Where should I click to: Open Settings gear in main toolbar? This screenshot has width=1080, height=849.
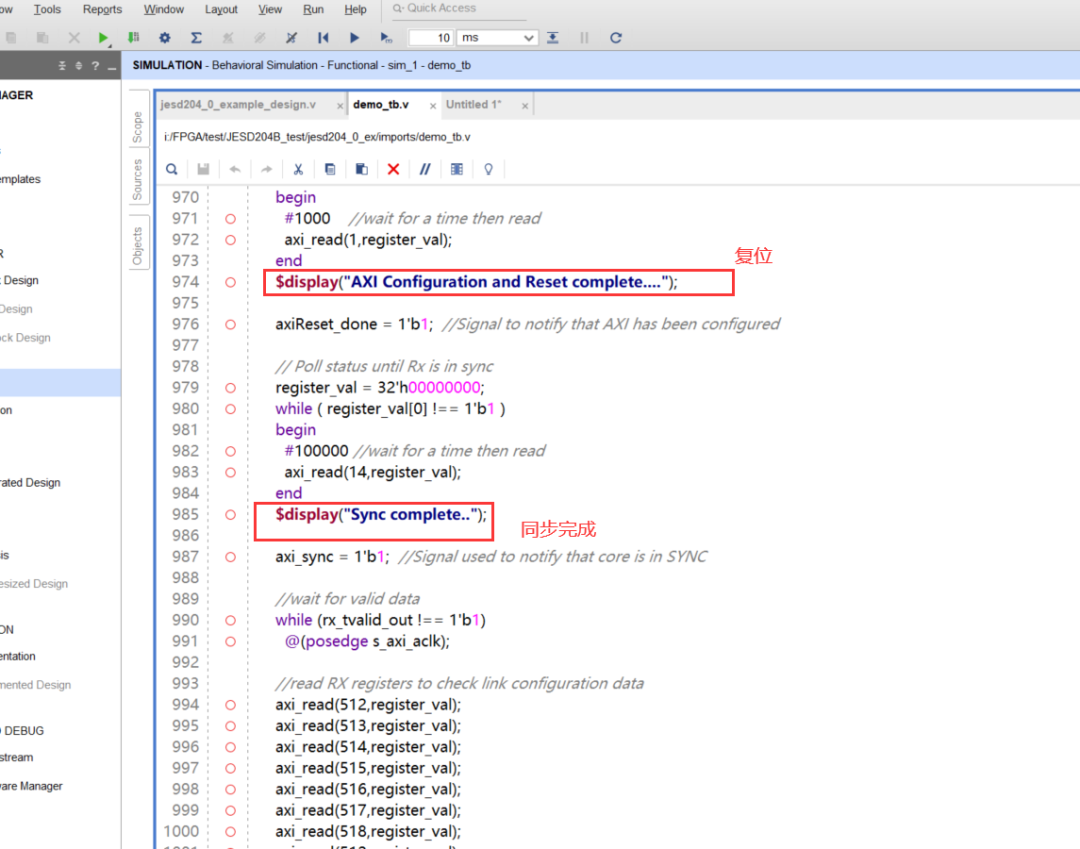[x=165, y=38]
